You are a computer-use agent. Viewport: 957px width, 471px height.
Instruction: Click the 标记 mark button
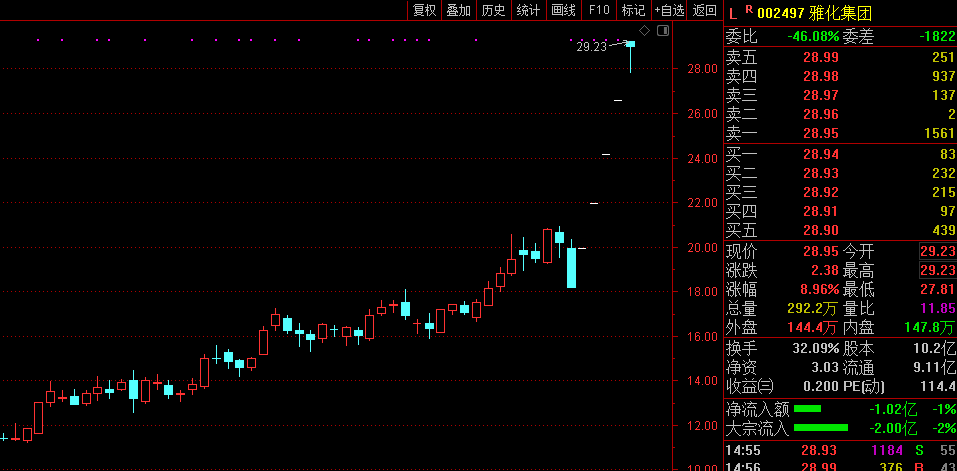click(x=633, y=10)
